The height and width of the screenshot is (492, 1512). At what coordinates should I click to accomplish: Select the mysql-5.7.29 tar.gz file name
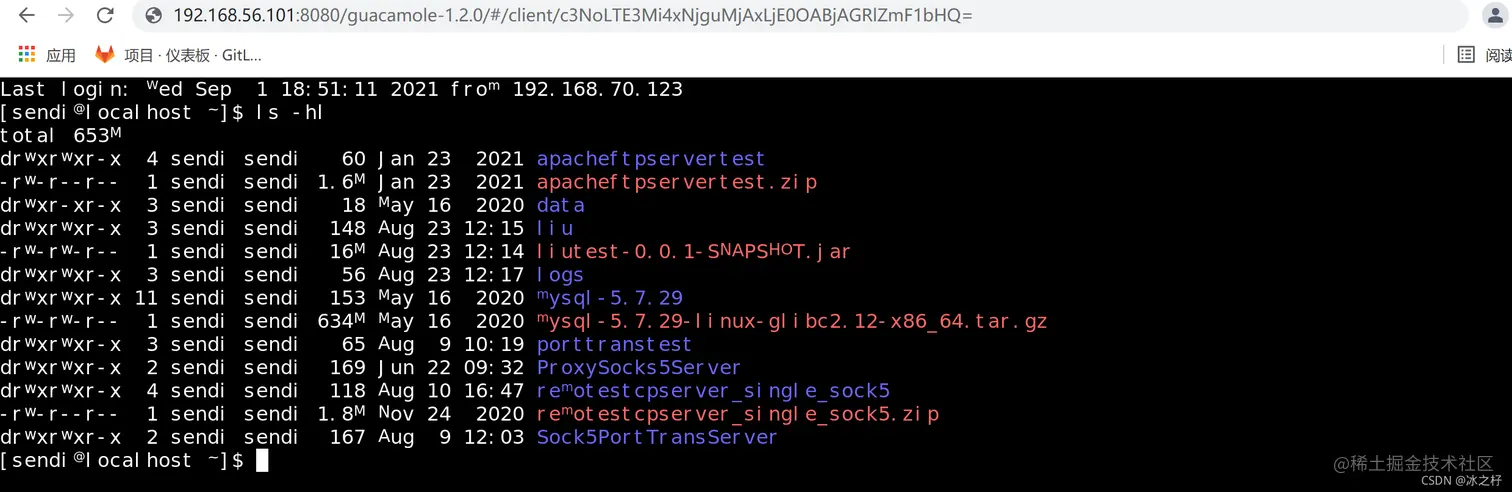[792, 321]
